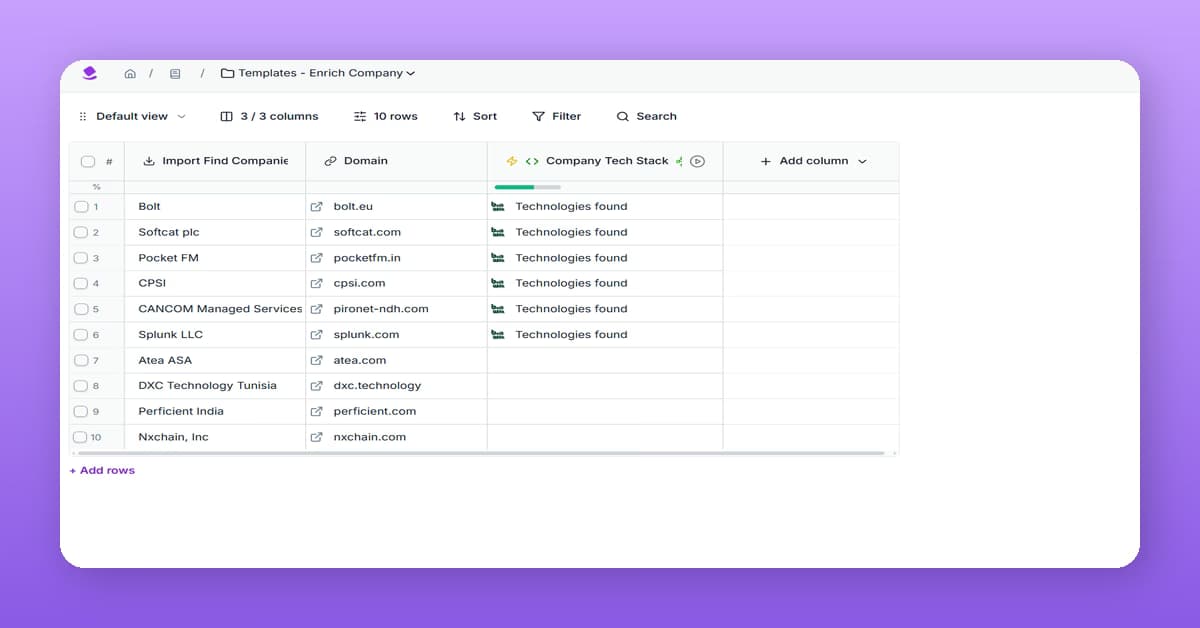Run the Company Tech Stack column via play icon
The height and width of the screenshot is (628, 1200).
click(x=698, y=161)
